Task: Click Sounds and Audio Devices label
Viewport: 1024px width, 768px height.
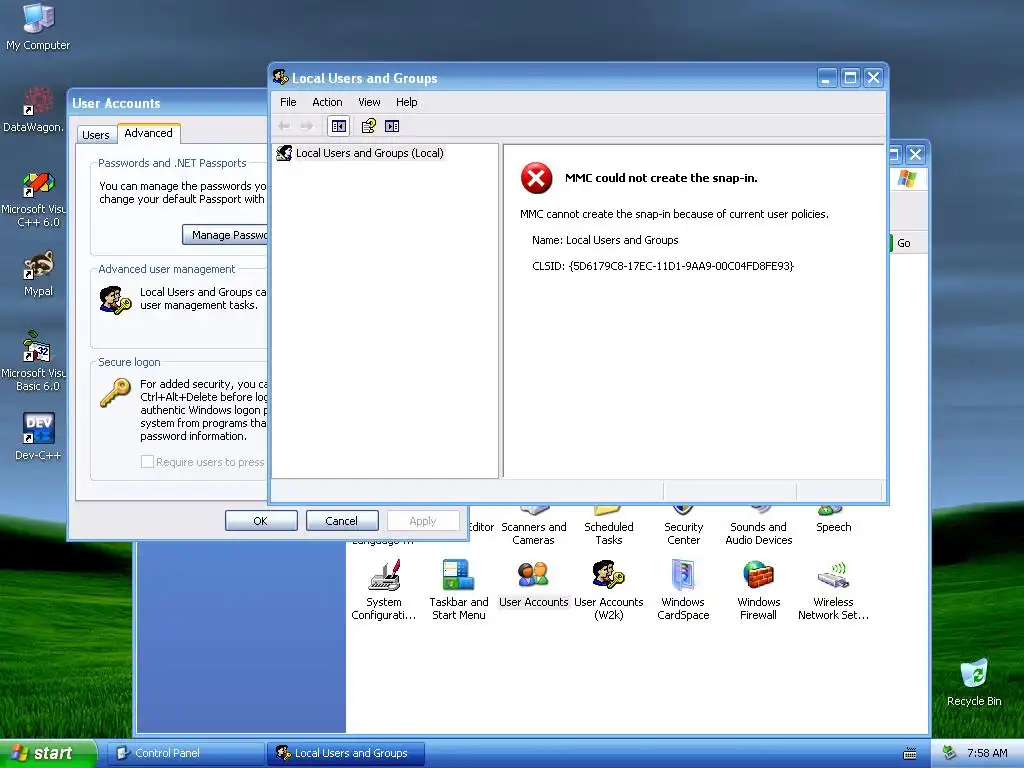Action: [x=758, y=534]
